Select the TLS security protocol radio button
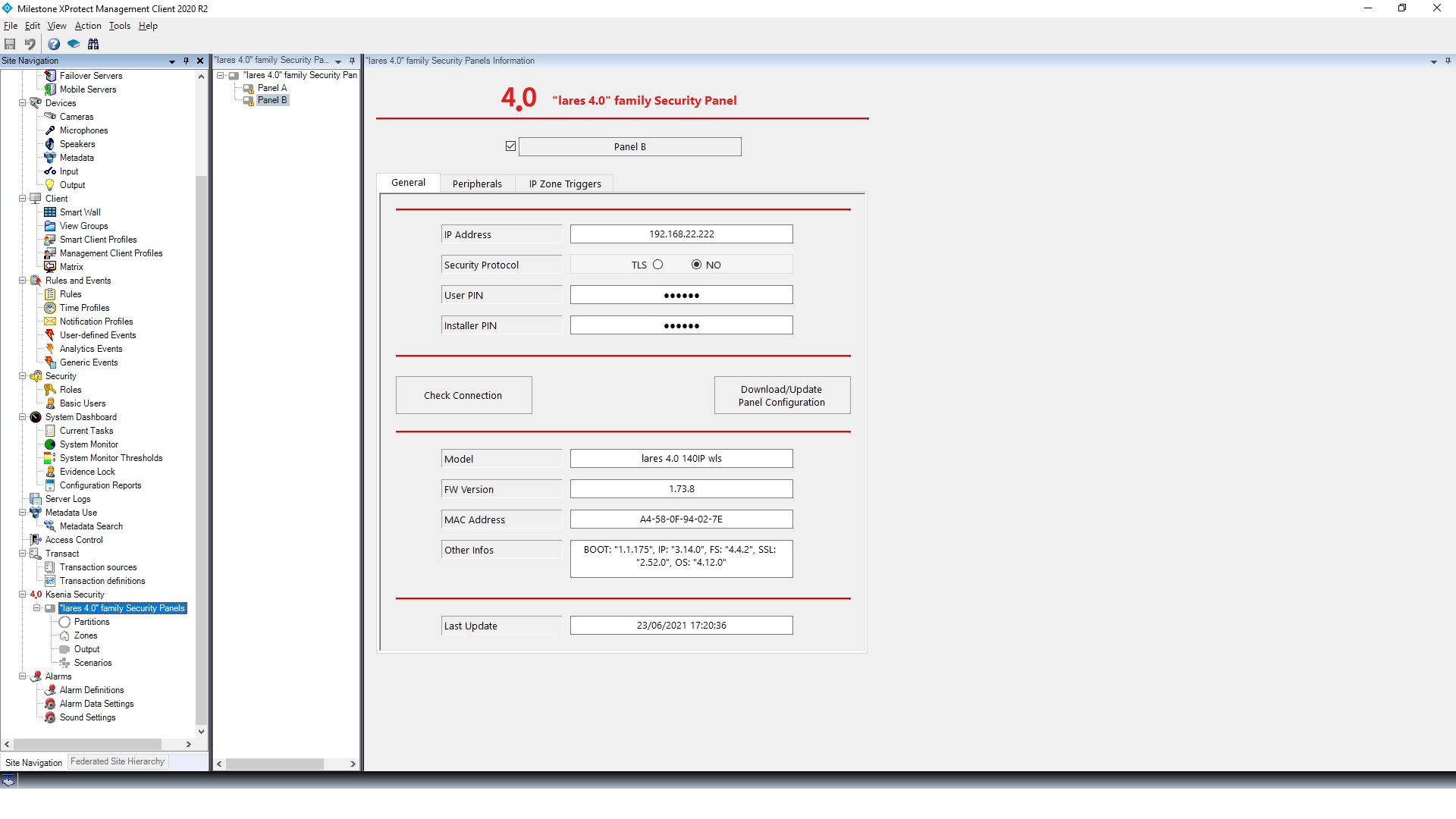This screenshot has height=819, width=1456. 657,265
